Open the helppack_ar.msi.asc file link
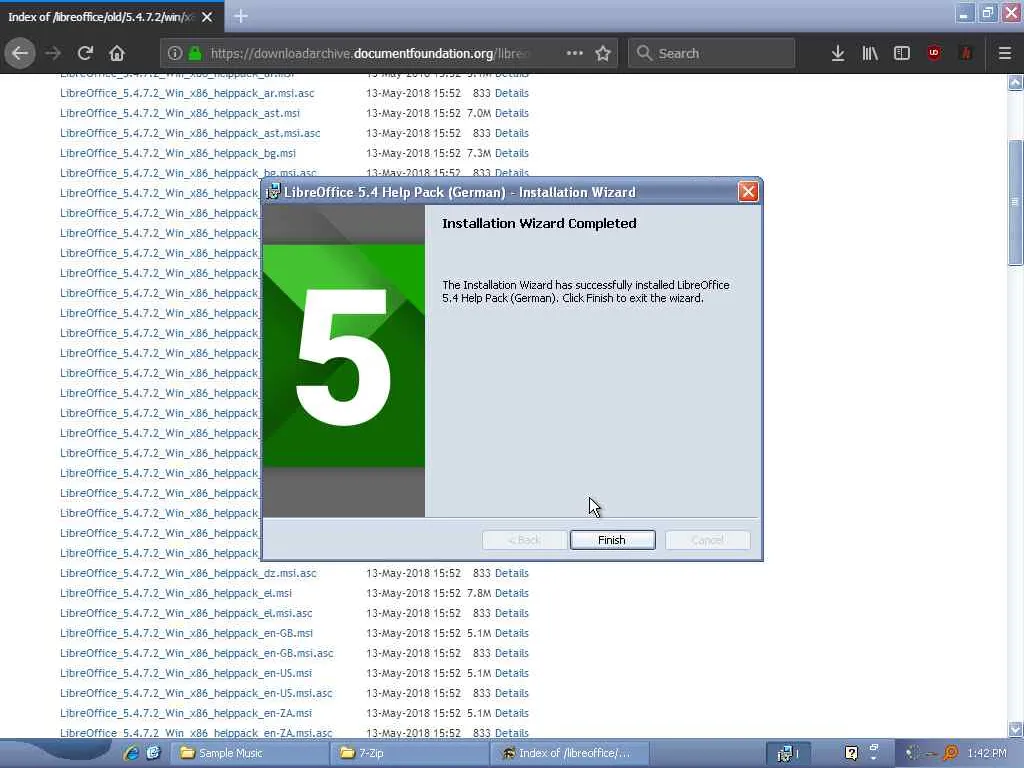Image resolution: width=1024 pixels, height=768 pixels. point(187,93)
